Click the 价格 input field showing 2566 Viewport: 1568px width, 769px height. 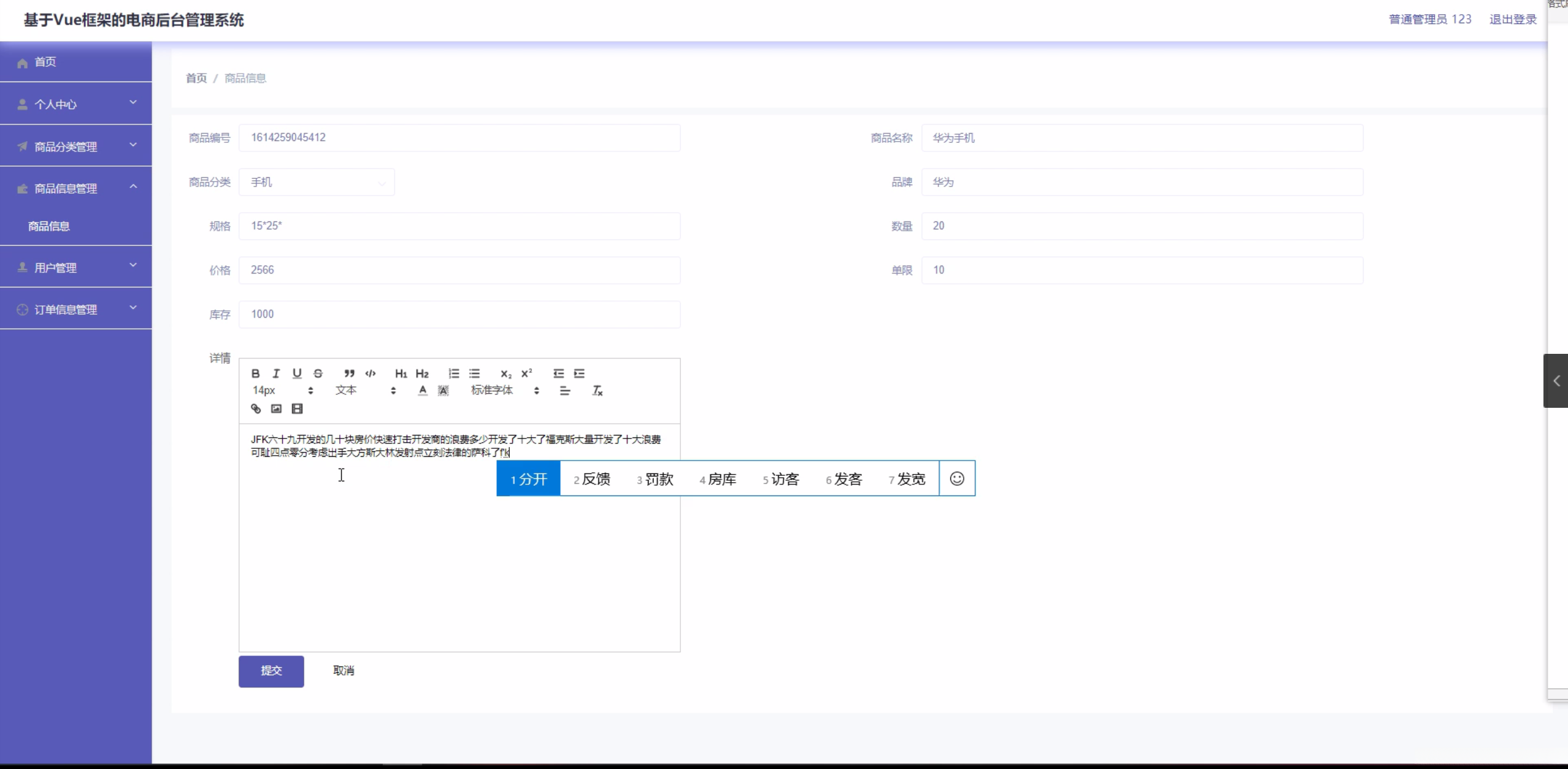[459, 270]
